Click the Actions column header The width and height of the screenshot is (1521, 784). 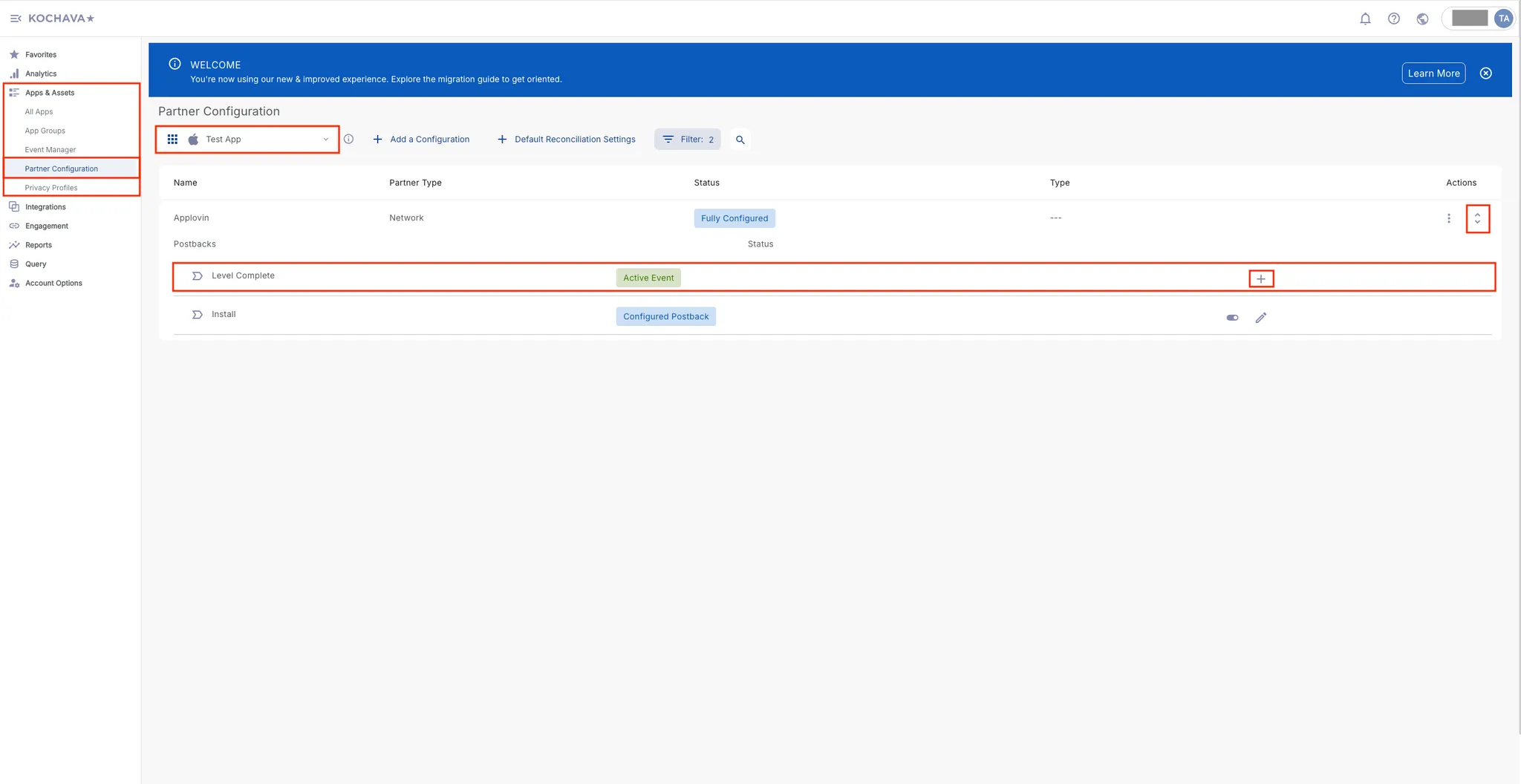[1461, 183]
